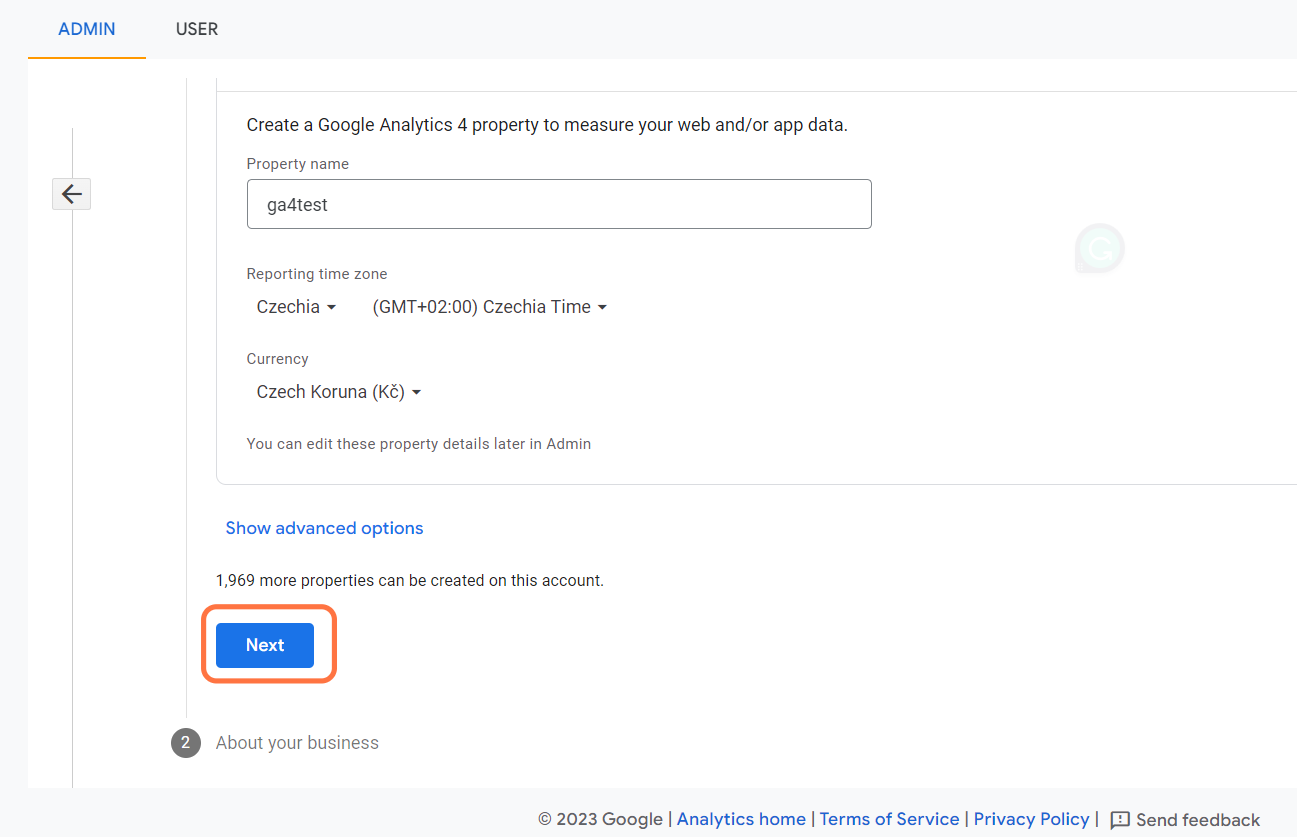Click the back arrow button
The height and width of the screenshot is (837, 1297).
71,194
